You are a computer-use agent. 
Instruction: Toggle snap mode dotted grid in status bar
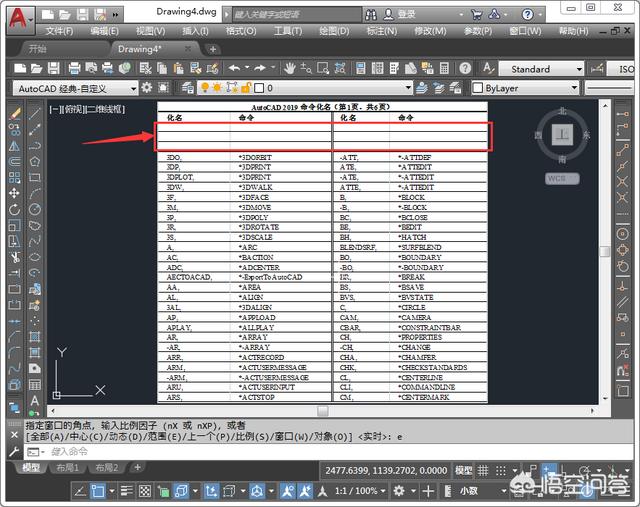click(501, 471)
